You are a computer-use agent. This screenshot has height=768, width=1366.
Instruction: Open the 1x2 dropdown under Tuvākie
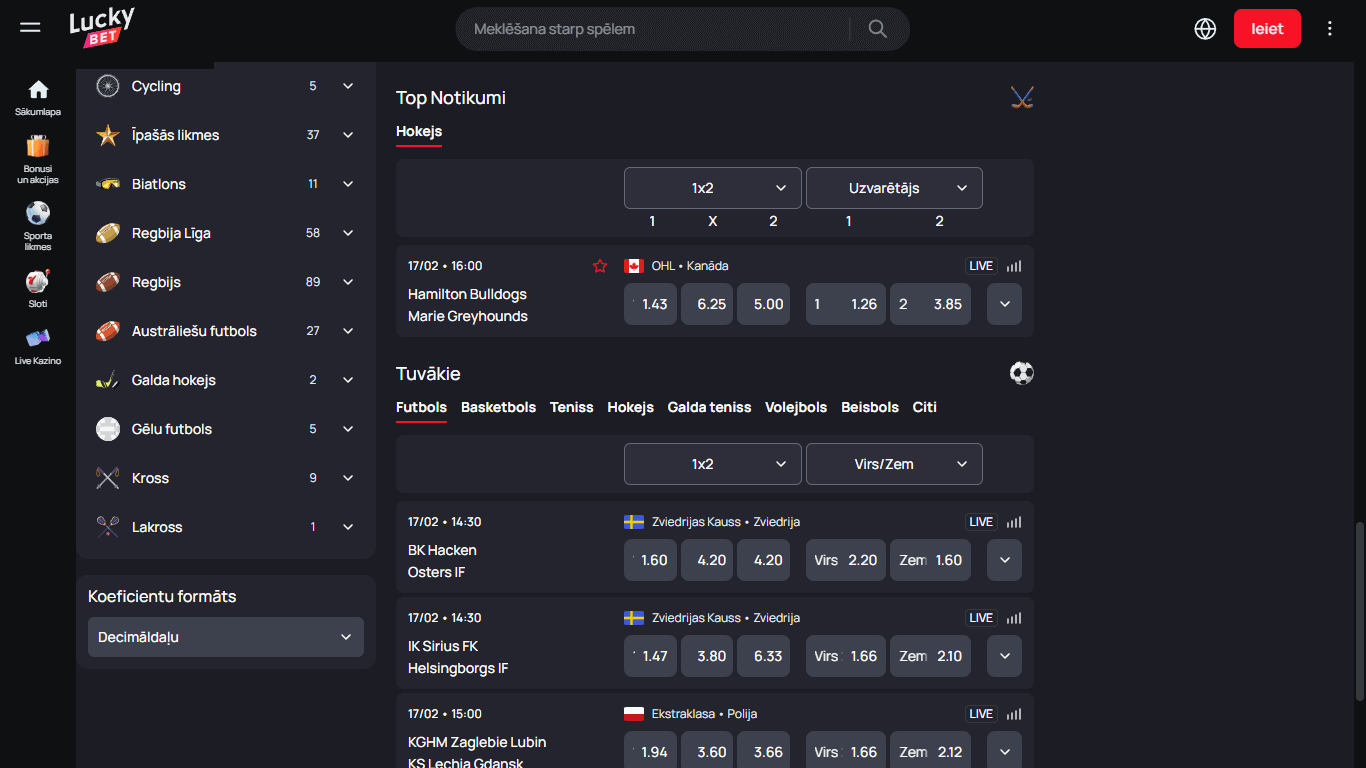(x=713, y=464)
